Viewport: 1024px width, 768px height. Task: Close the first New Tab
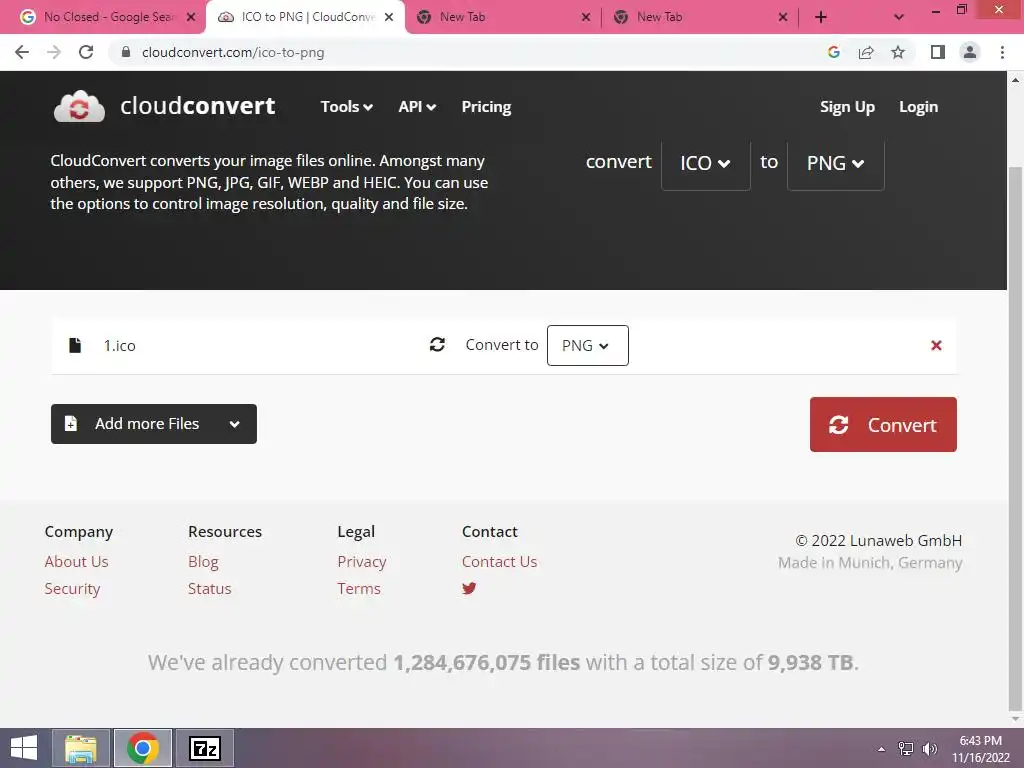(x=586, y=17)
